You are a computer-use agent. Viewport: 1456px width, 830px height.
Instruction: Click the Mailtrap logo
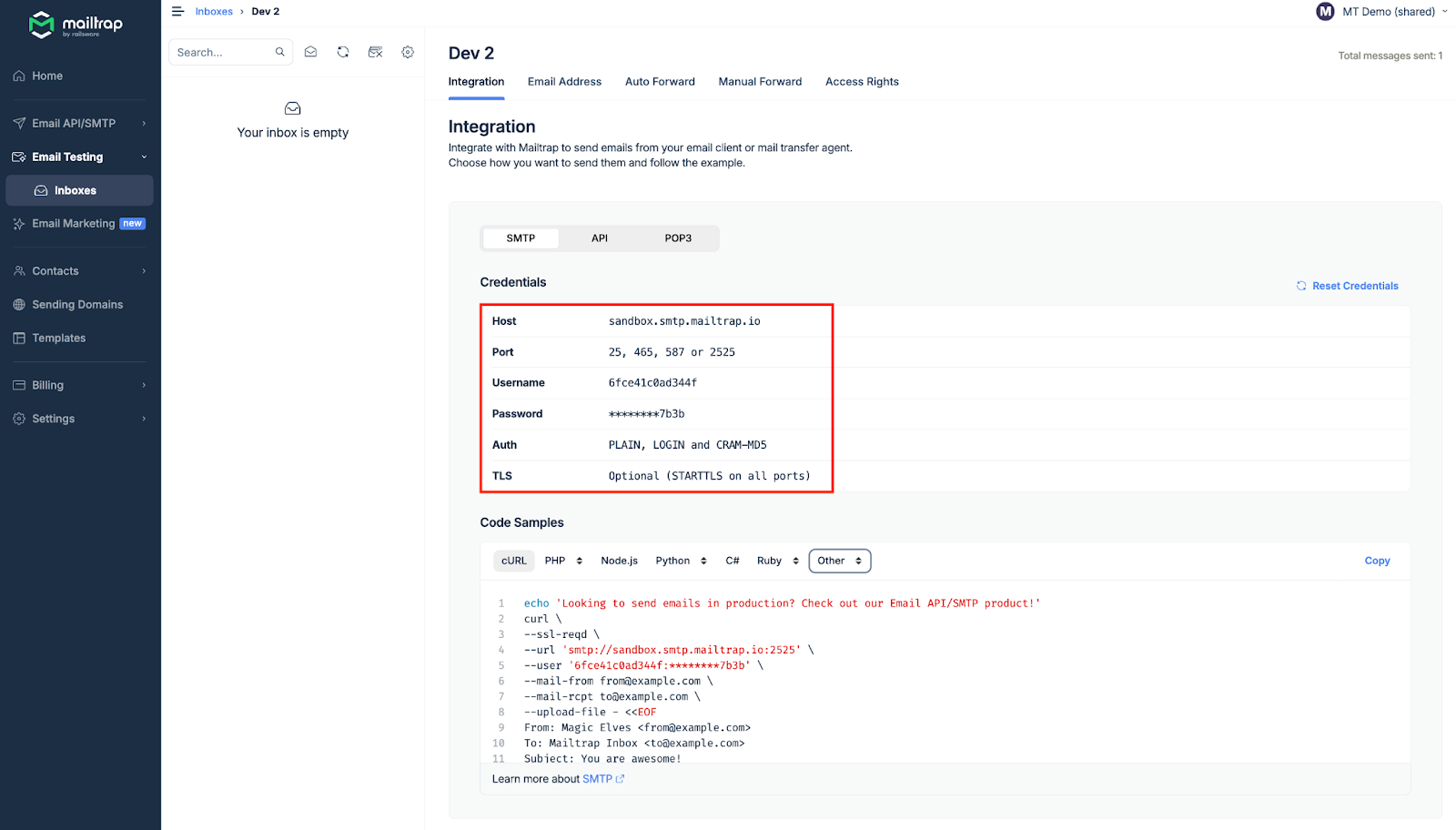(76, 25)
